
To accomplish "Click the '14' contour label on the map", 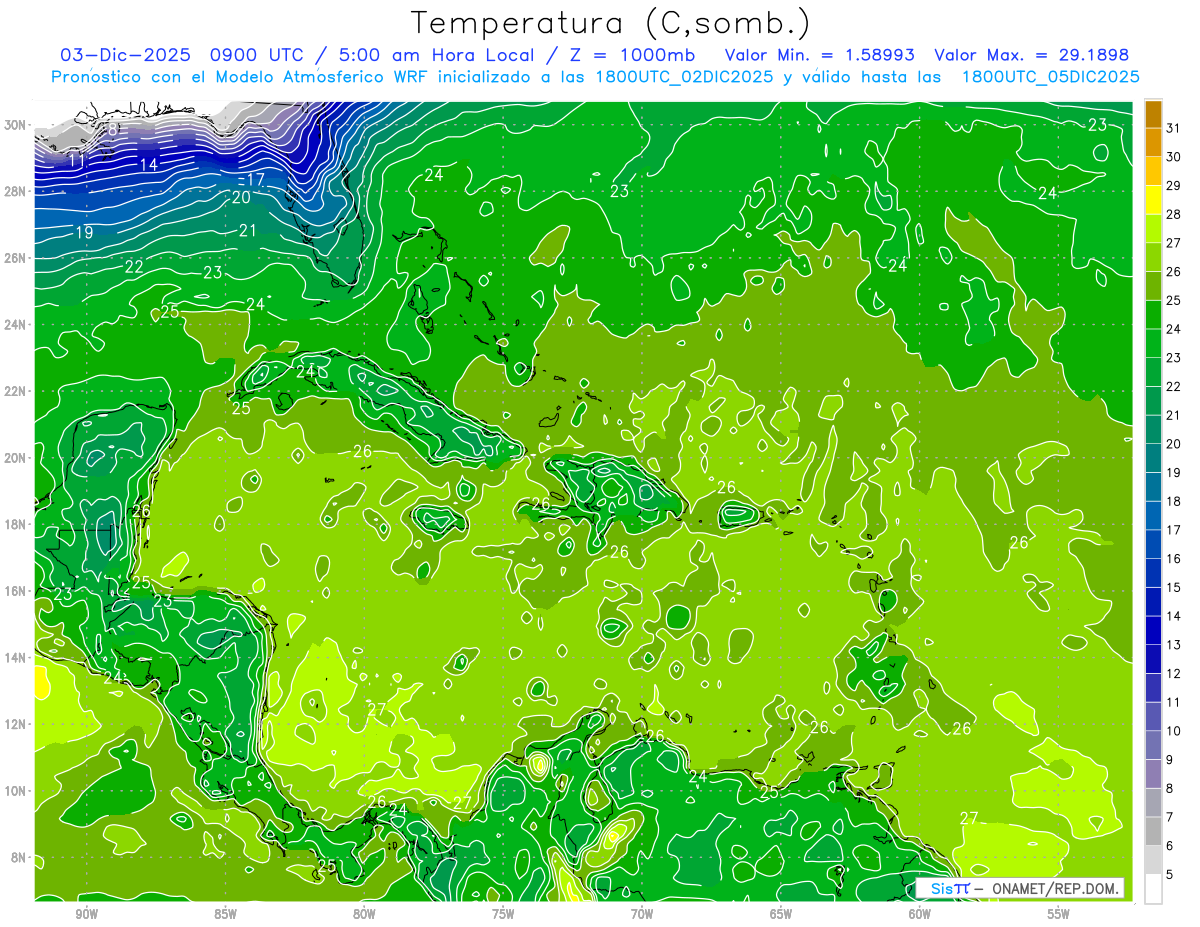I will tap(149, 165).
